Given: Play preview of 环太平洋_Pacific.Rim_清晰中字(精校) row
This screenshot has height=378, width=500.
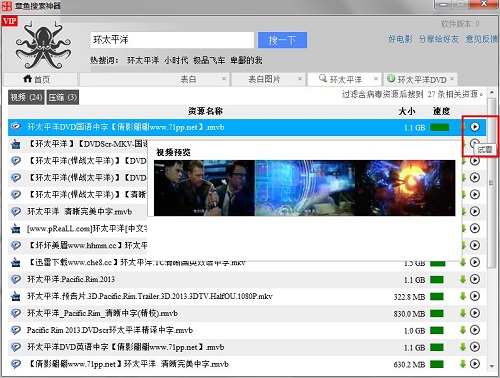Looking at the screenshot, I should click(x=475, y=313).
